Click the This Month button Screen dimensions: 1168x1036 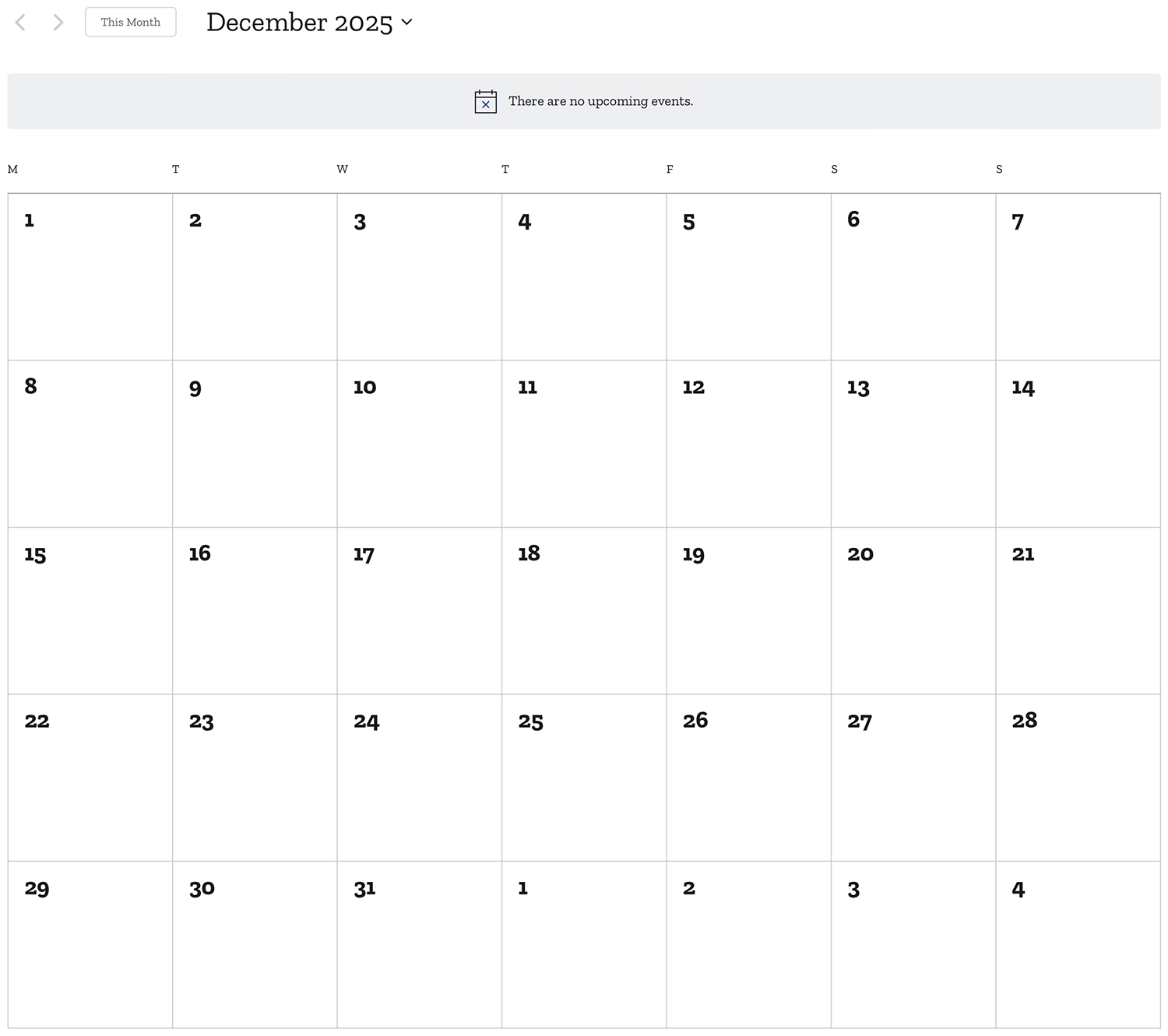point(131,23)
